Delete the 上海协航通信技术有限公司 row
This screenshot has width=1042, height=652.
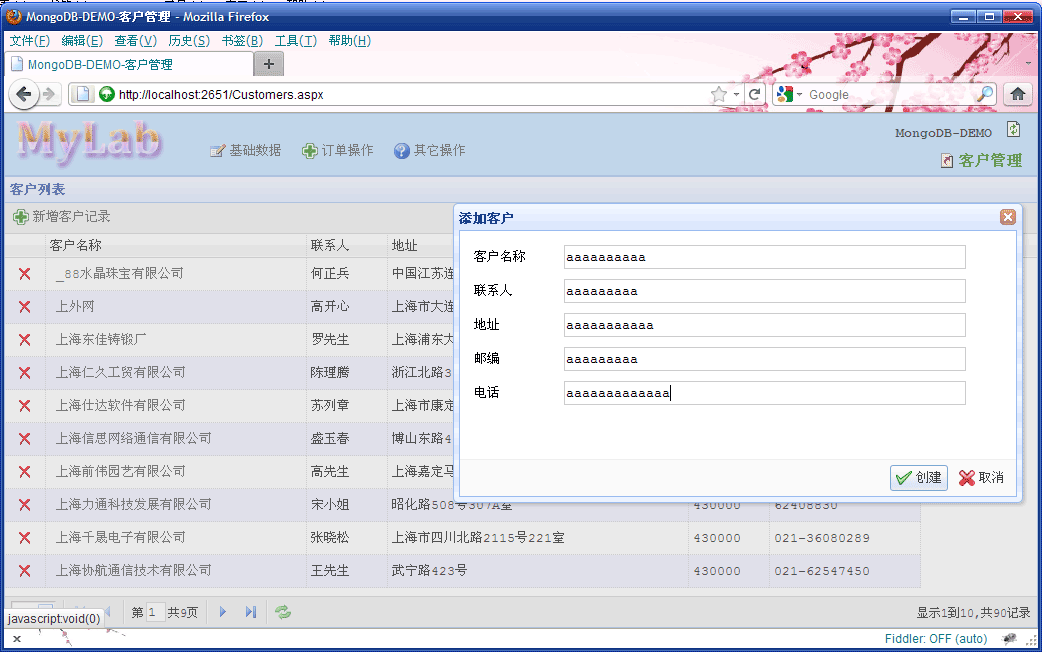tap(25, 570)
